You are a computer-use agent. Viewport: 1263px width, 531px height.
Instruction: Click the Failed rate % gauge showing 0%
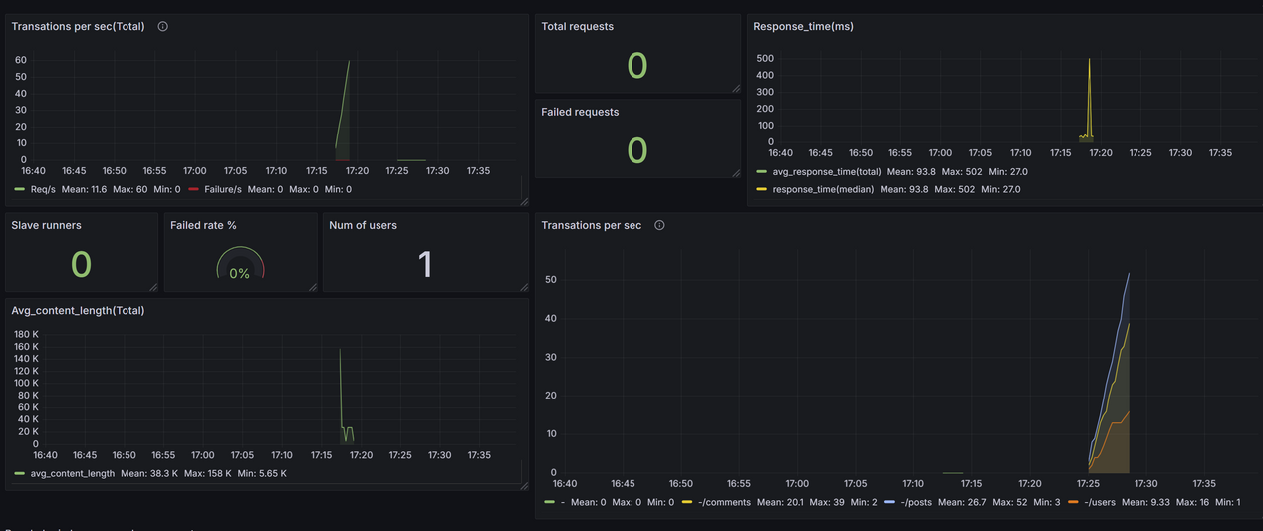point(240,266)
